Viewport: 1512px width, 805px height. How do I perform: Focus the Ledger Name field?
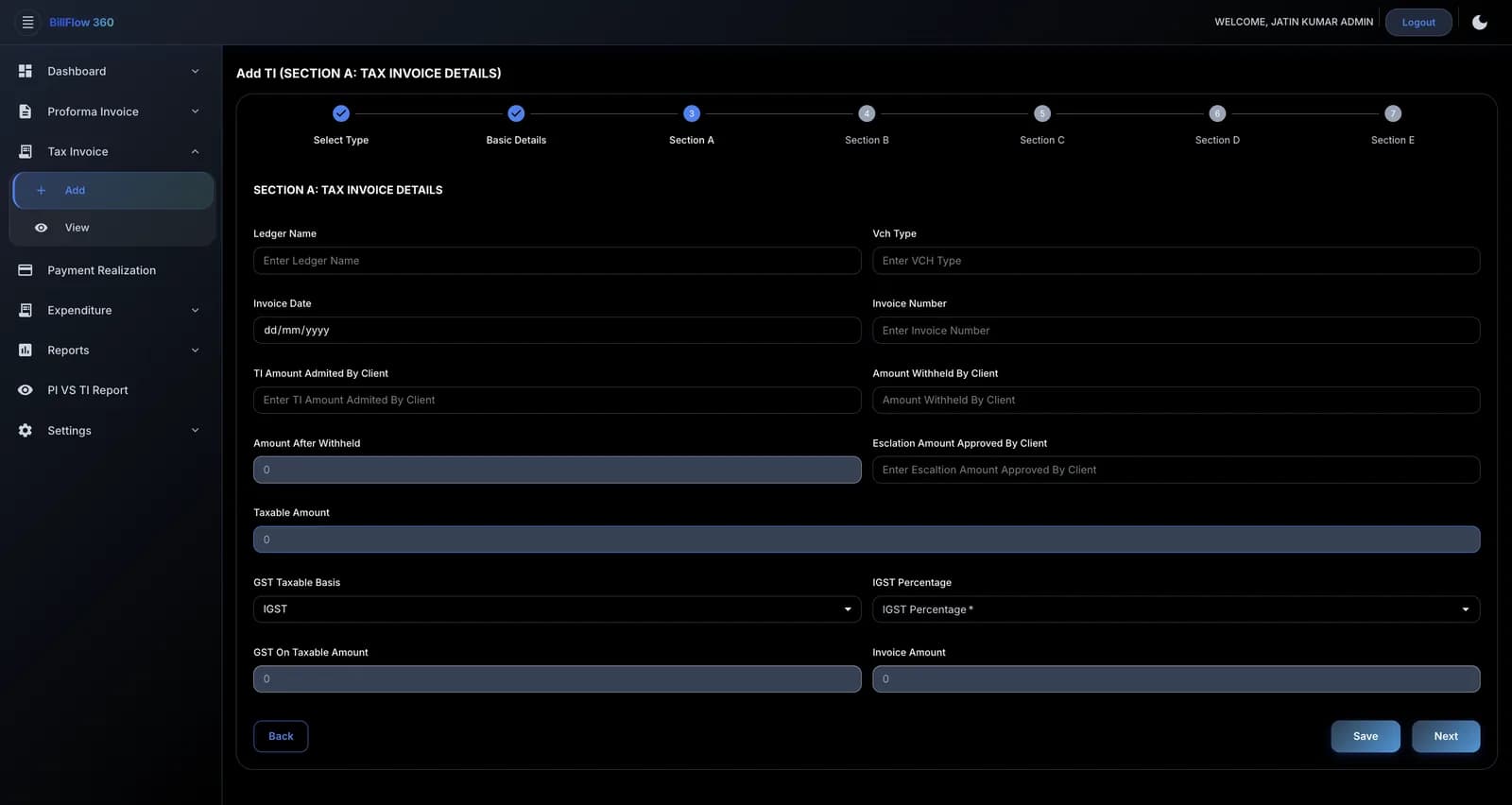coord(557,261)
